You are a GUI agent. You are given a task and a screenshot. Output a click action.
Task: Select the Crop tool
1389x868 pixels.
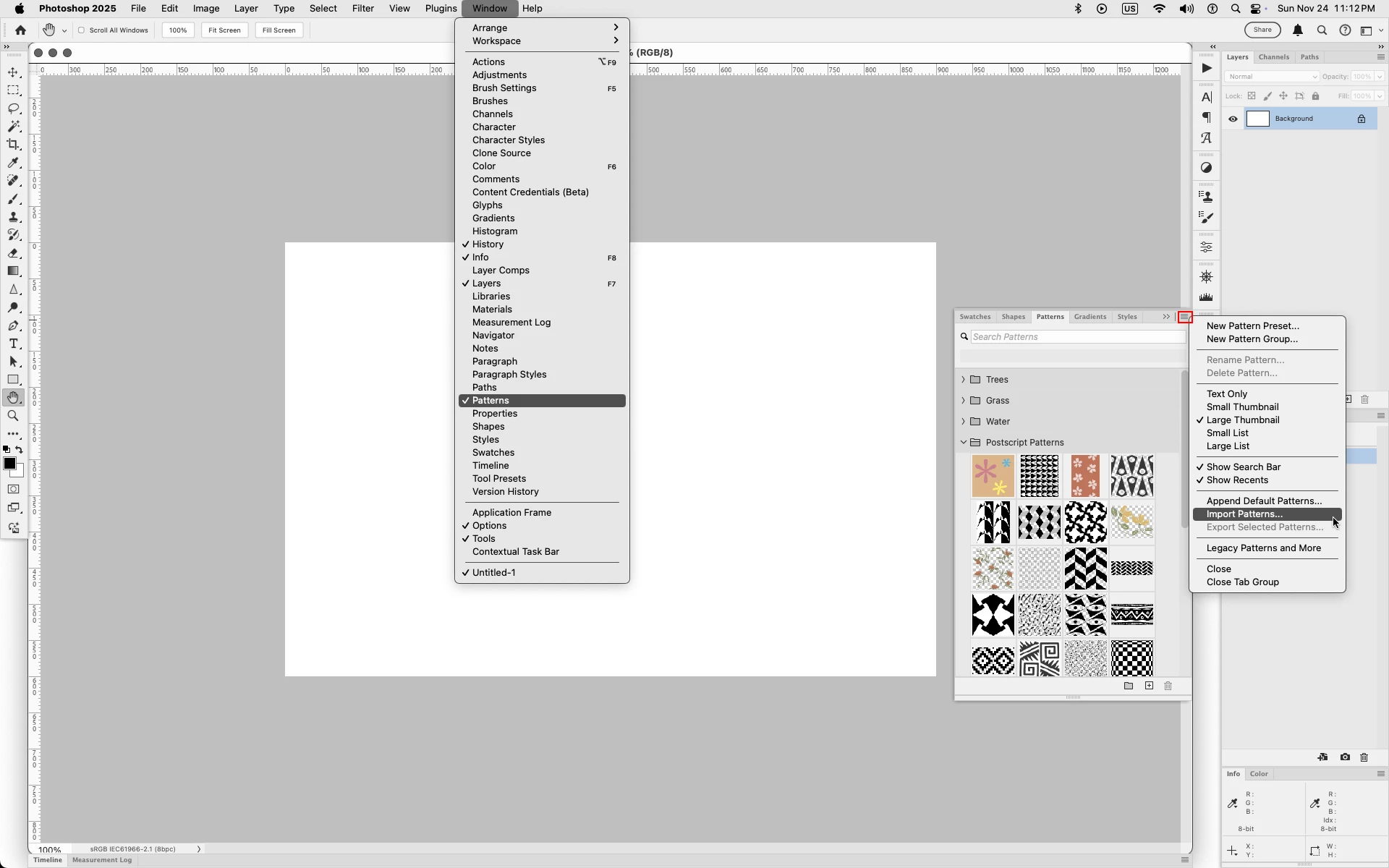click(x=14, y=145)
